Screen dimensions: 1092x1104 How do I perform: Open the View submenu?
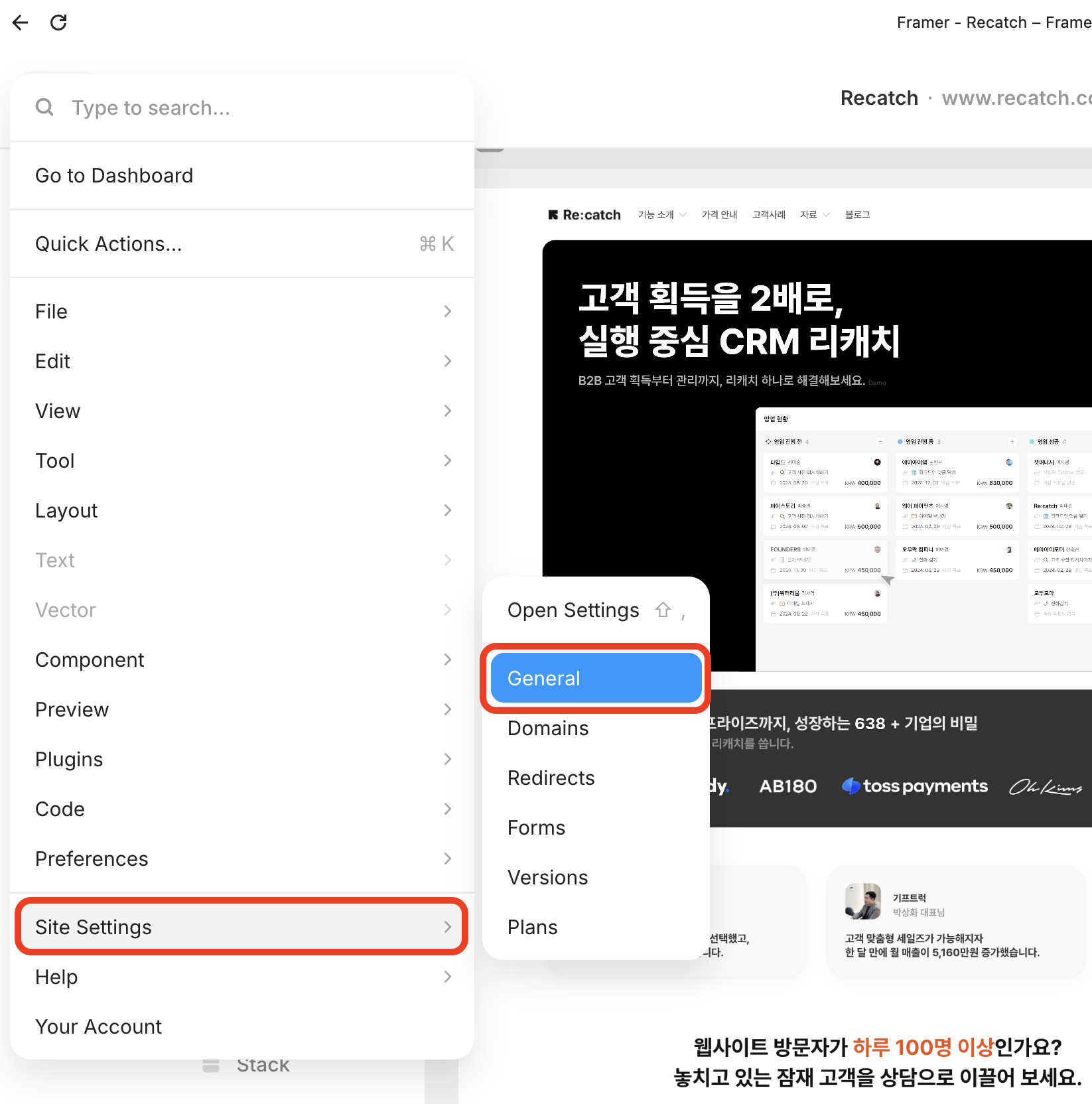point(242,411)
